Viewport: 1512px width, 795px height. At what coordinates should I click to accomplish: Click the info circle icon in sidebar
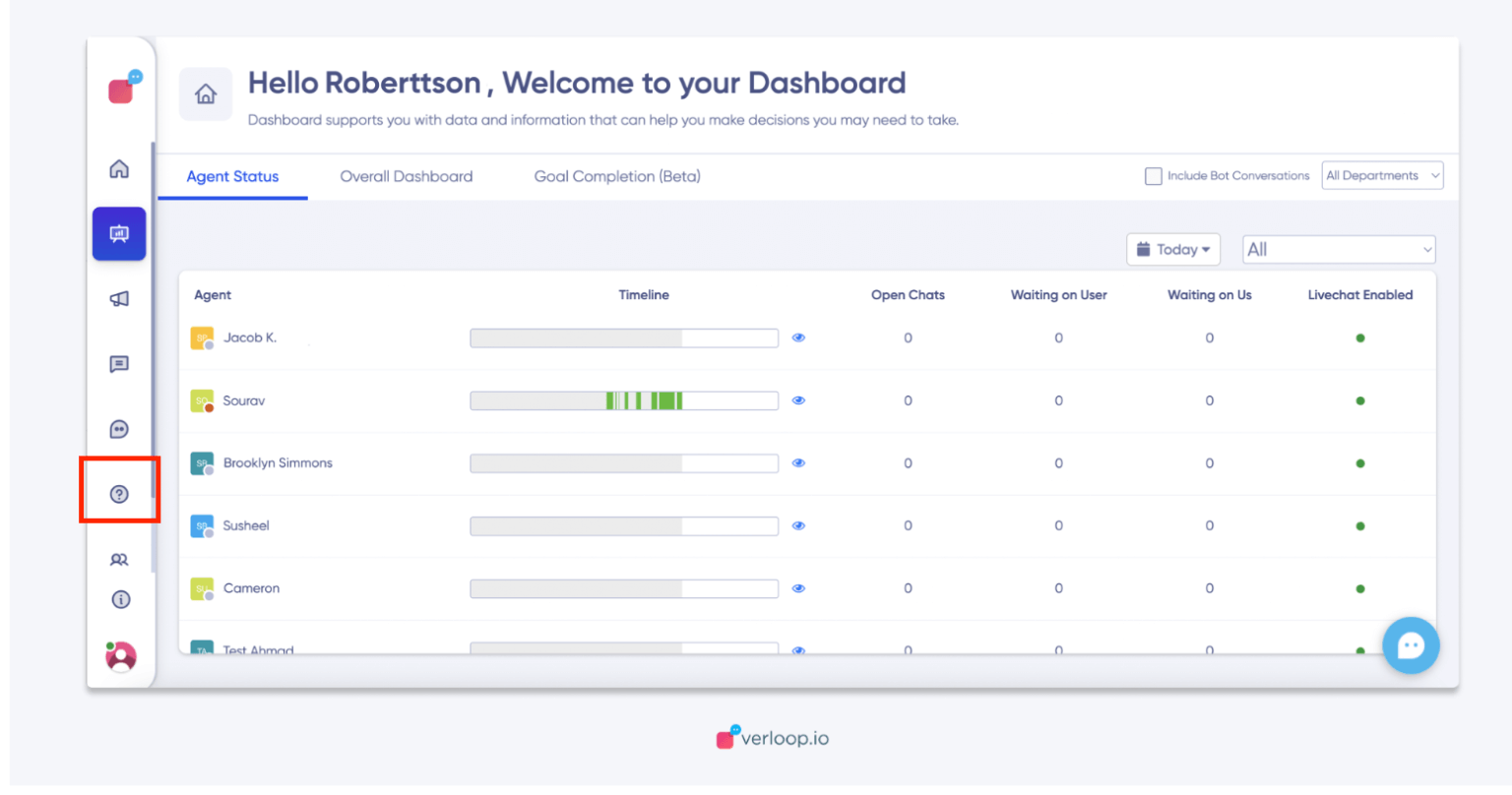coord(120,599)
